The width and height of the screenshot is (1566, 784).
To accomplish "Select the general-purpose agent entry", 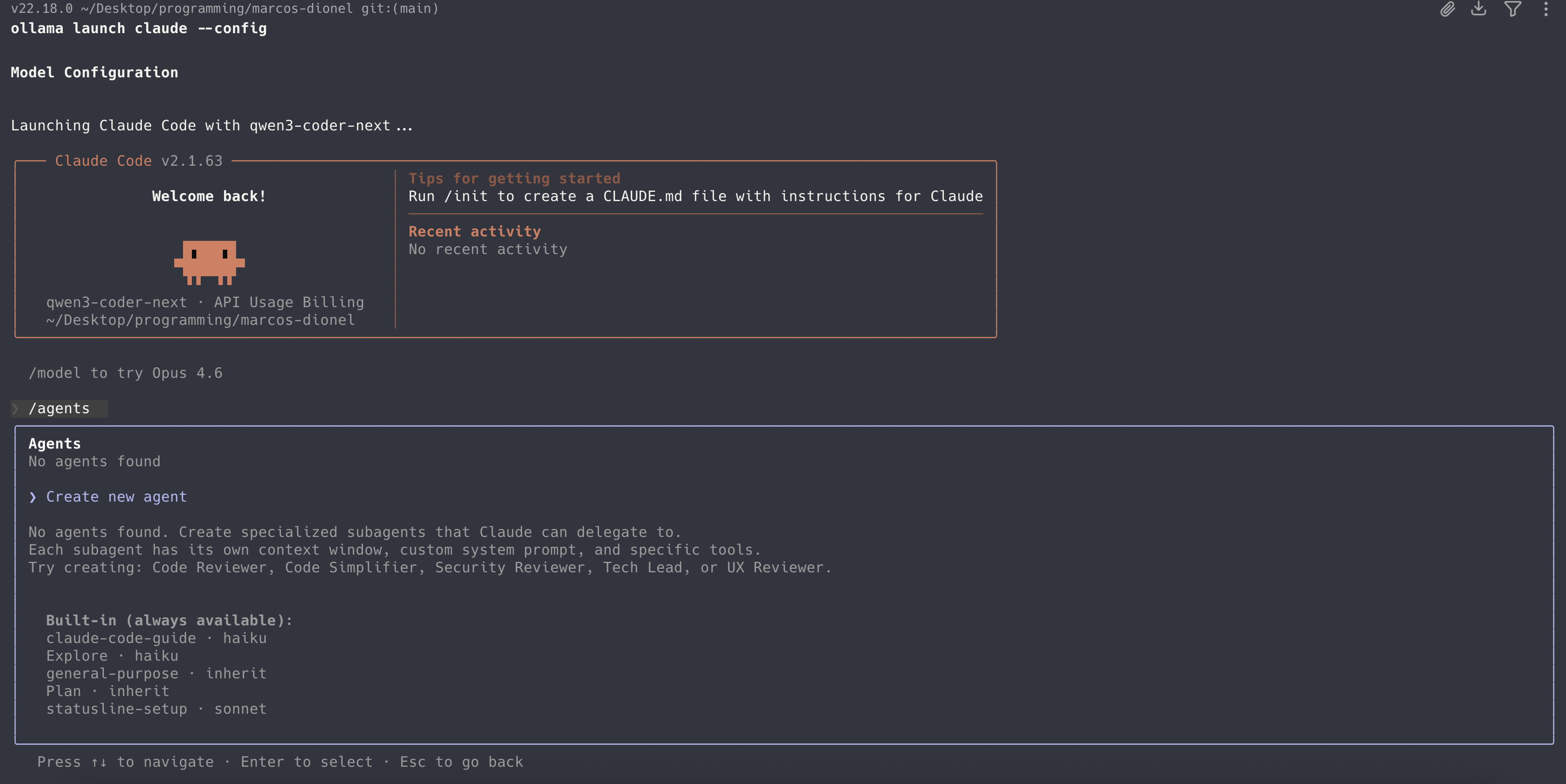I will 156,674.
